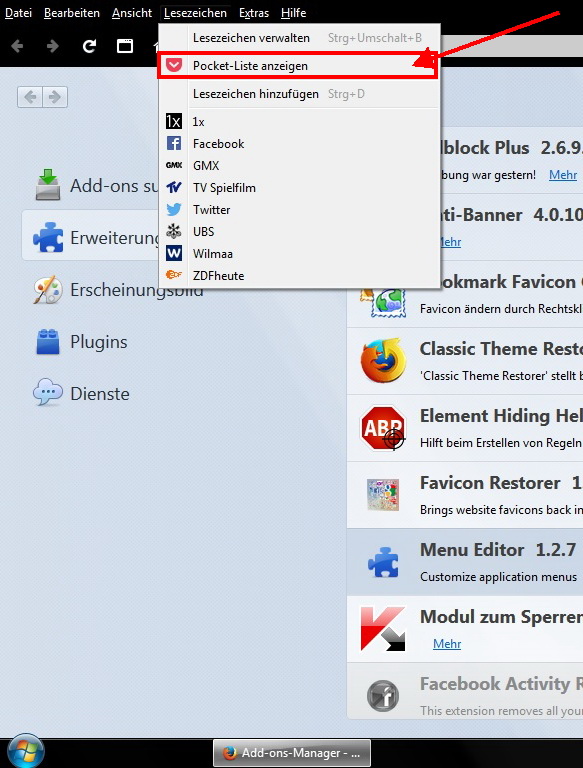Image resolution: width=583 pixels, height=768 pixels.
Task: Open the GMX bookmark
Action: pyautogui.click(x=299, y=166)
